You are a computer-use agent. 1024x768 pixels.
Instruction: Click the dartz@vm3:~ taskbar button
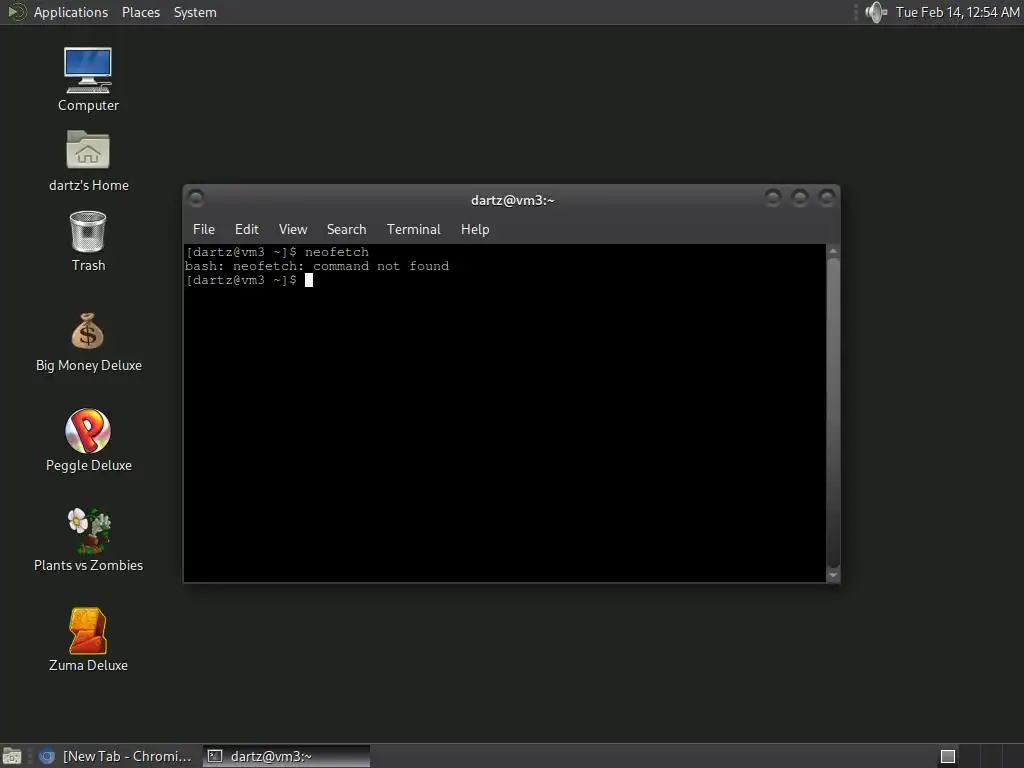[286, 756]
